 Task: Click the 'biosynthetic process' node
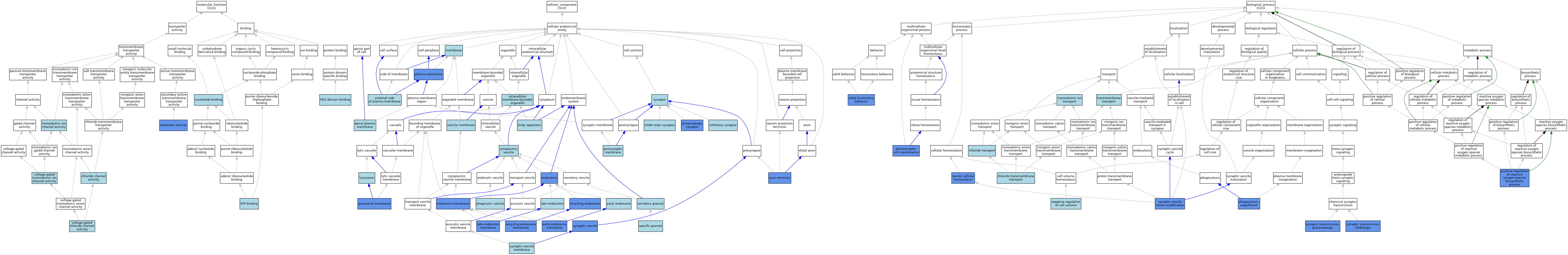(x=1530, y=74)
